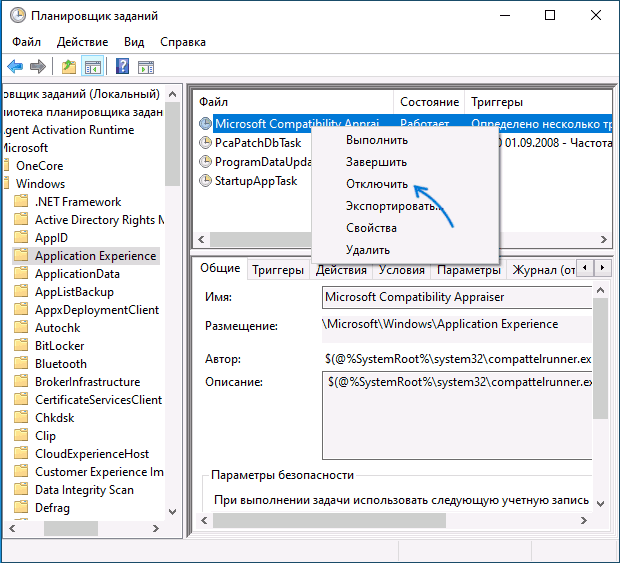This screenshot has height=563, width=620.
Task: Click the folder icon next to Data Integrity Scan
Action: point(21,489)
